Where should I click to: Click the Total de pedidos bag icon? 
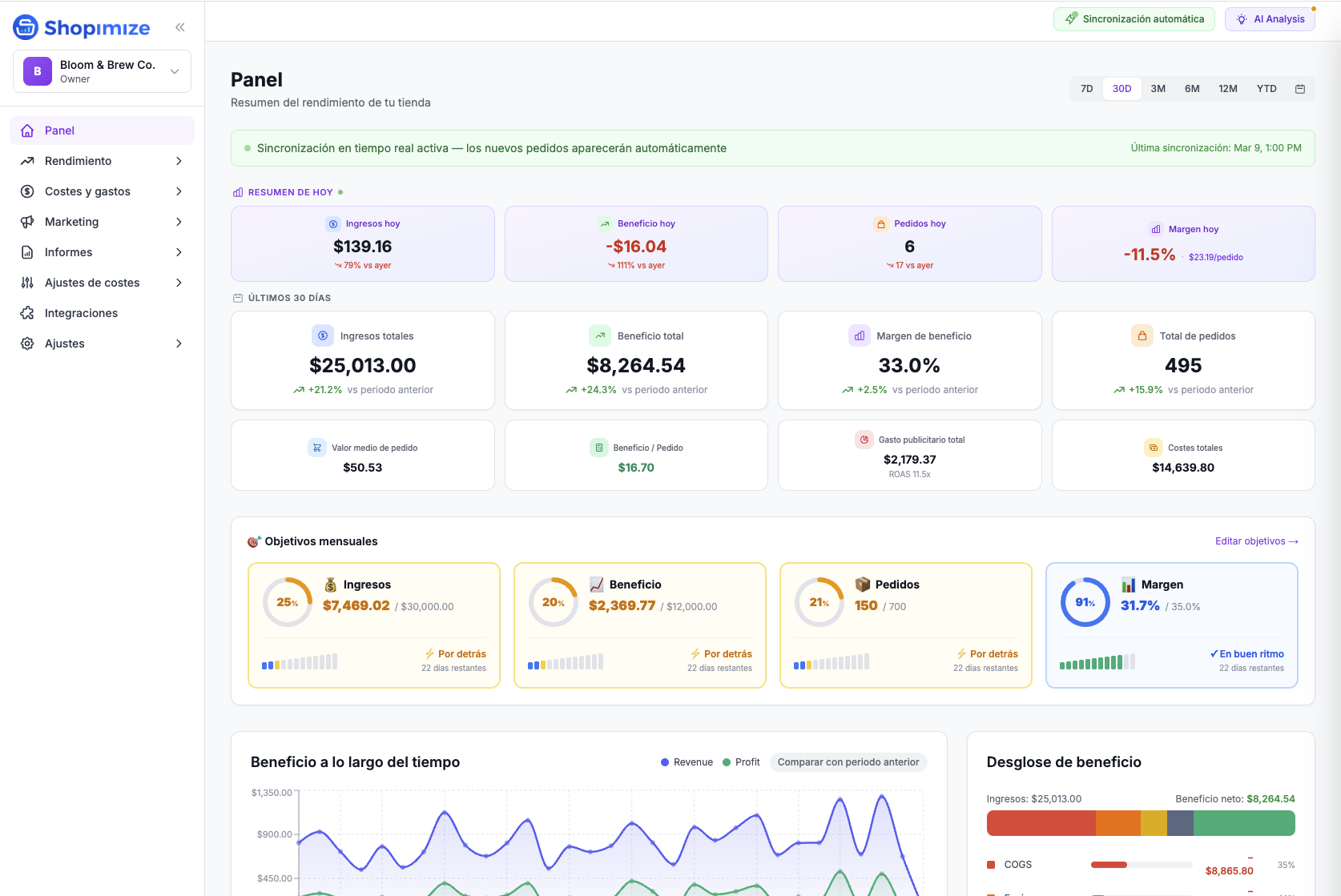(1142, 335)
